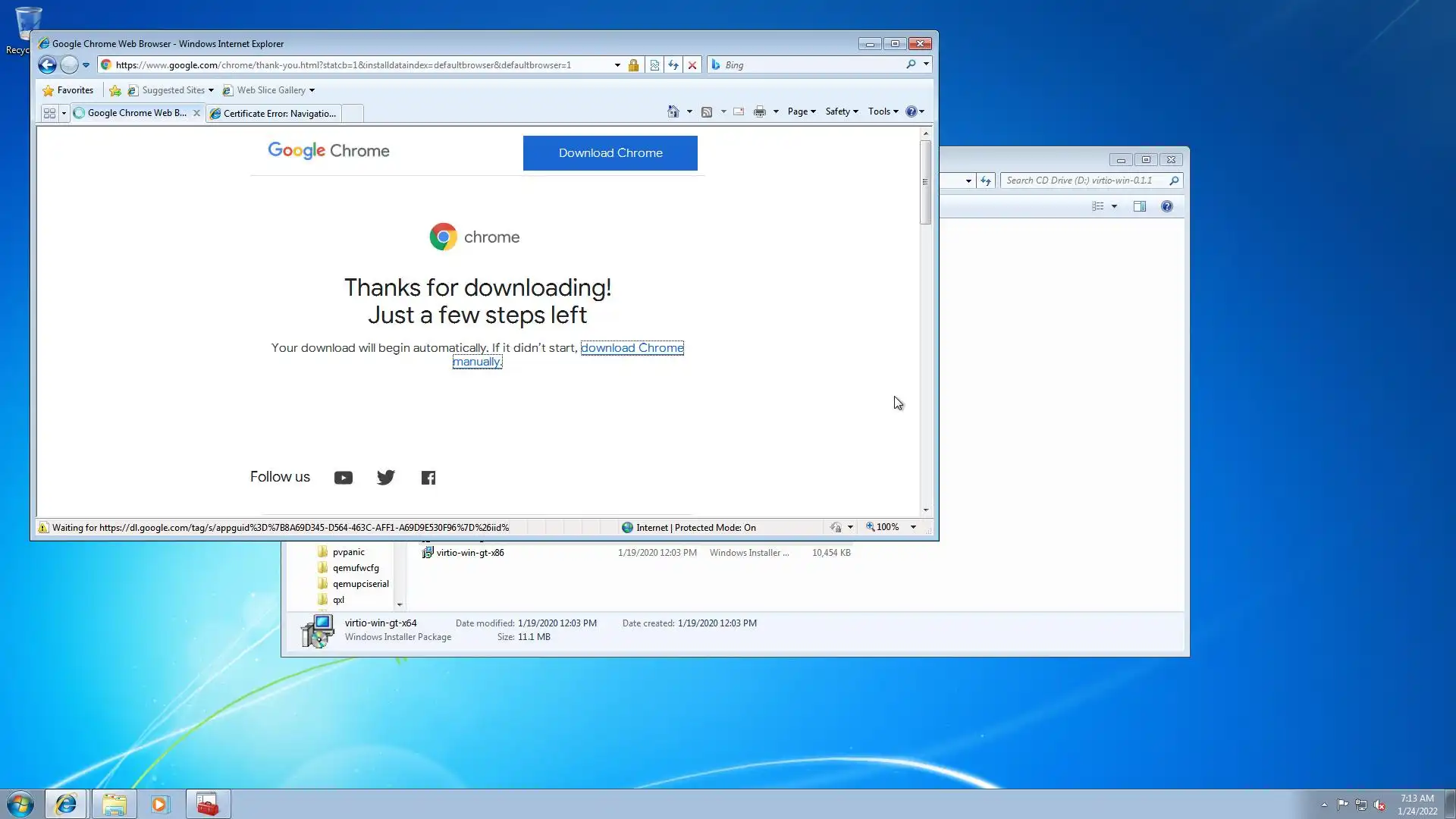
Task: Expand the Safety dropdown menu
Action: click(842, 111)
